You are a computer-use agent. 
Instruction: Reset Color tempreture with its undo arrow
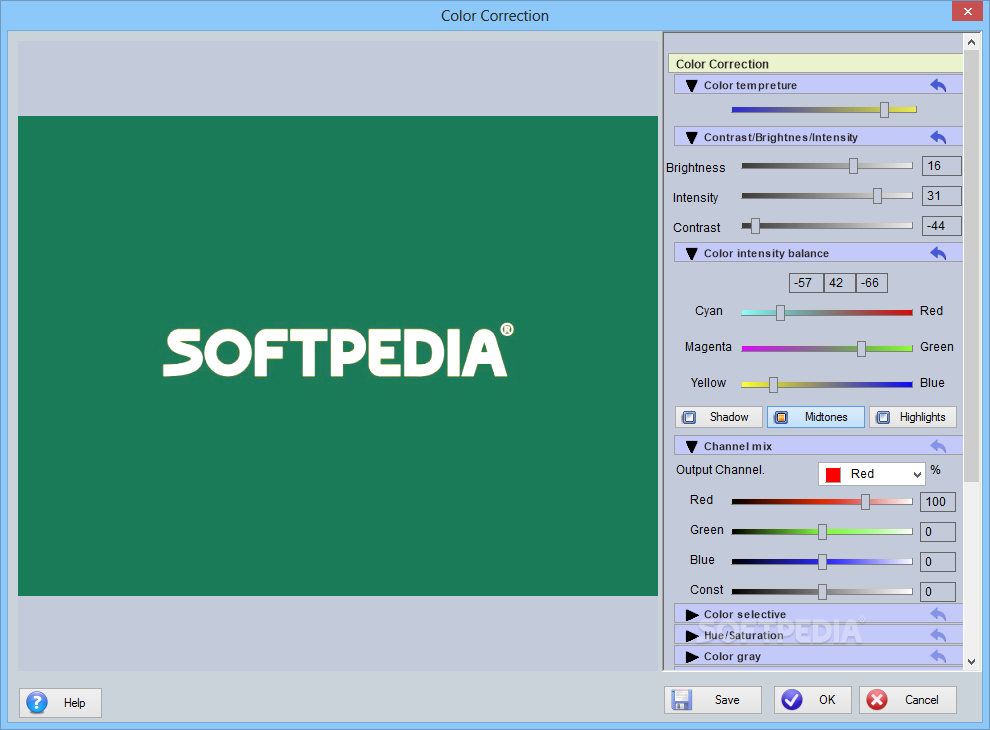coord(938,85)
